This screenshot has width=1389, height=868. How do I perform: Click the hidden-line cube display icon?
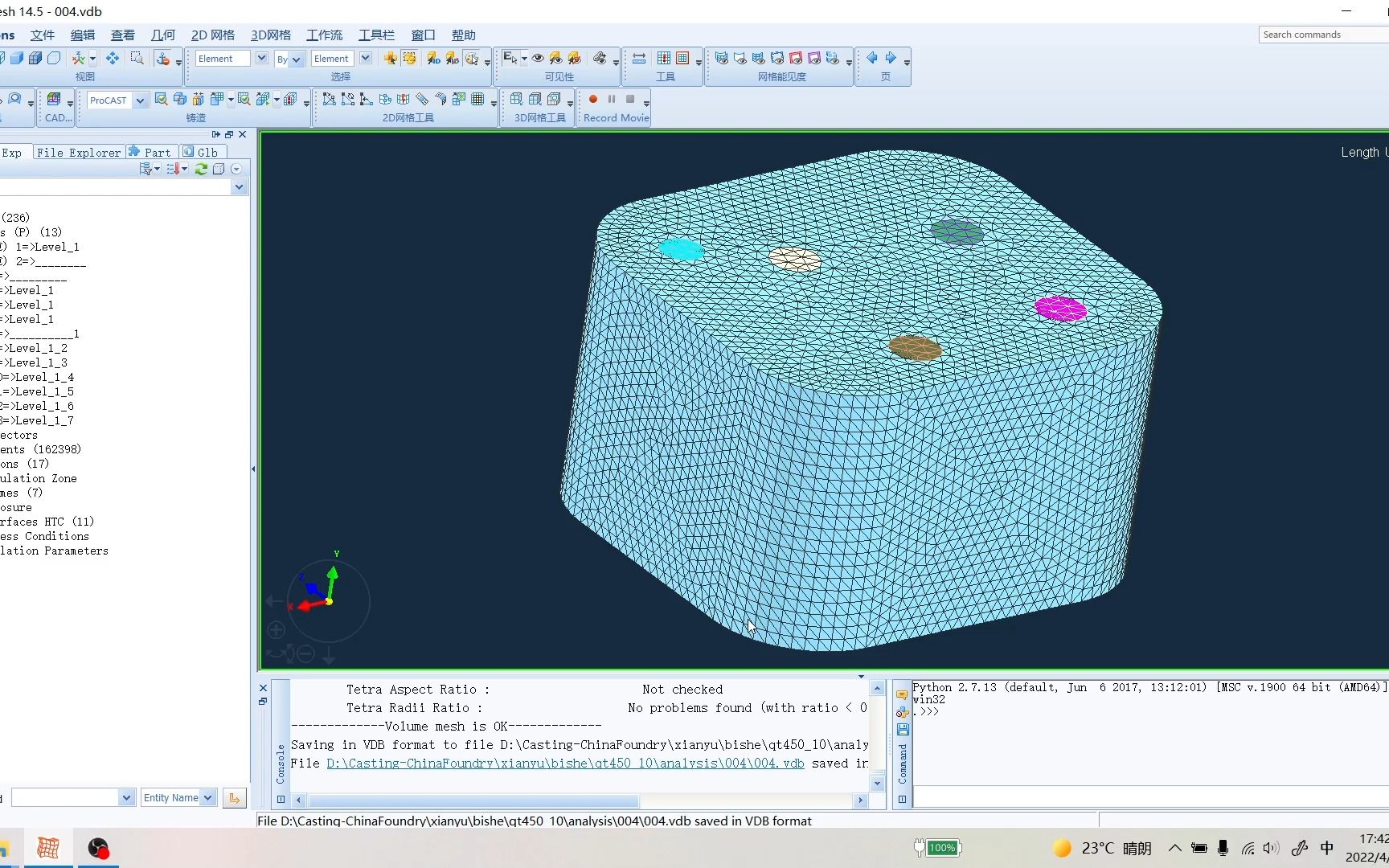click(35, 58)
